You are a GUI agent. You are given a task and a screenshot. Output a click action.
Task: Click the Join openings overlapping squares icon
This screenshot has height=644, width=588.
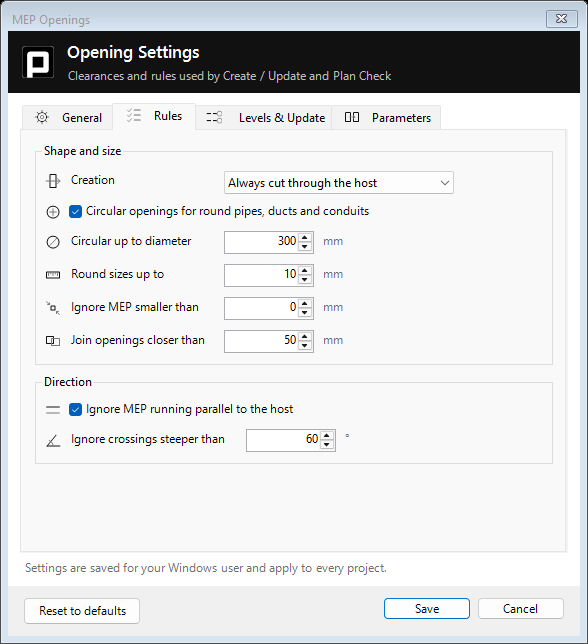click(53, 340)
